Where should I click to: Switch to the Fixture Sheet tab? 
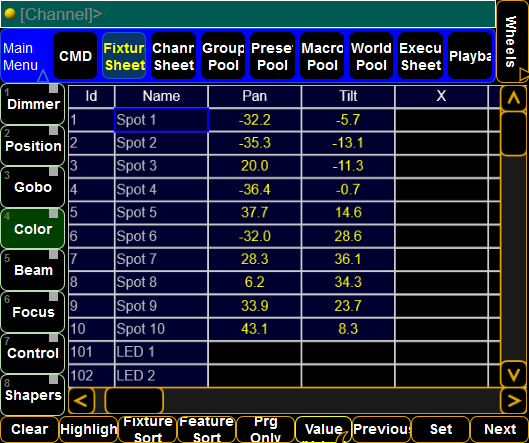124,56
